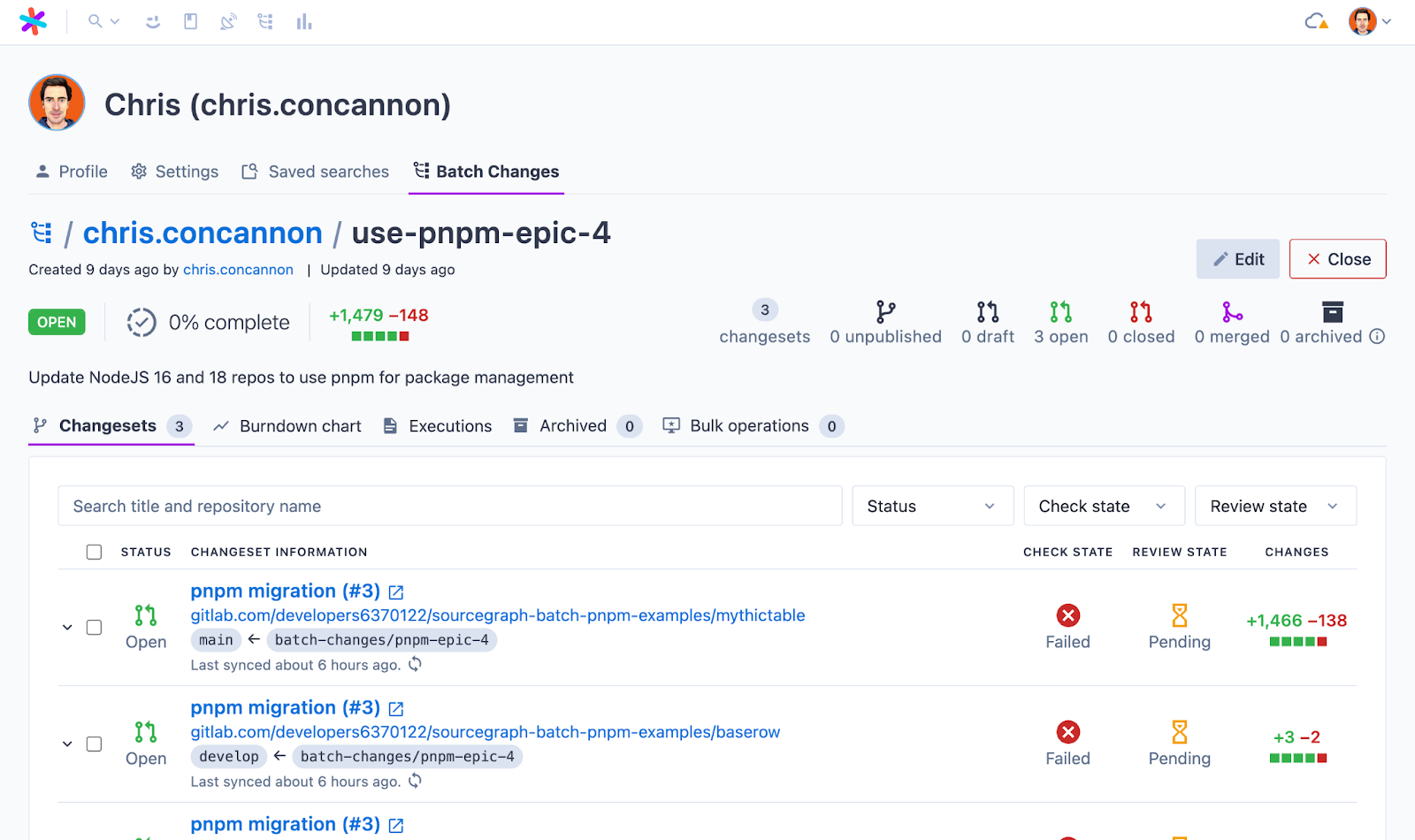1415x840 pixels.
Task: Open pnpm migration (#3) title for mythictable
Action: [x=285, y=591]
